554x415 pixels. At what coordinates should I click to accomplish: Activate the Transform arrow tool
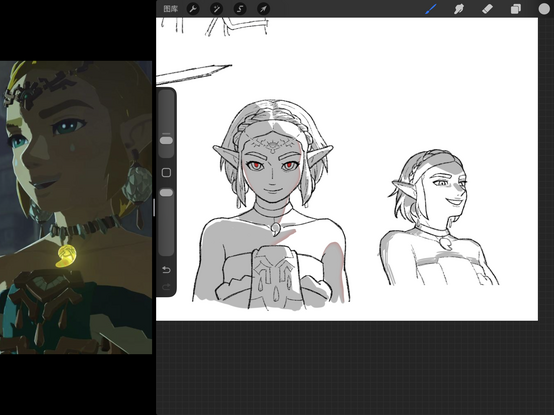click(x=263, y=9)
